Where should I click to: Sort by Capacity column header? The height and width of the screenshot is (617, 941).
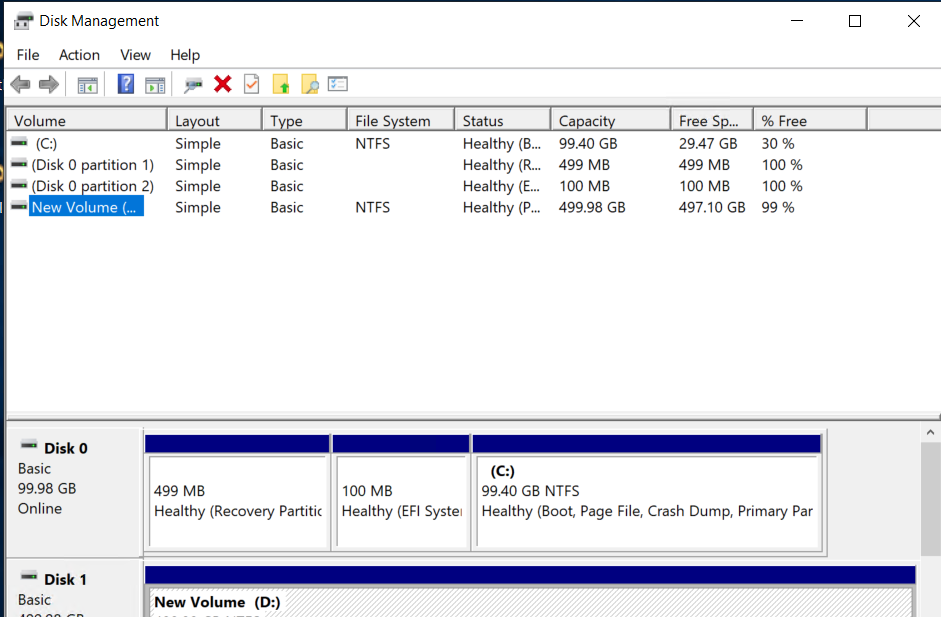point(611,121)
